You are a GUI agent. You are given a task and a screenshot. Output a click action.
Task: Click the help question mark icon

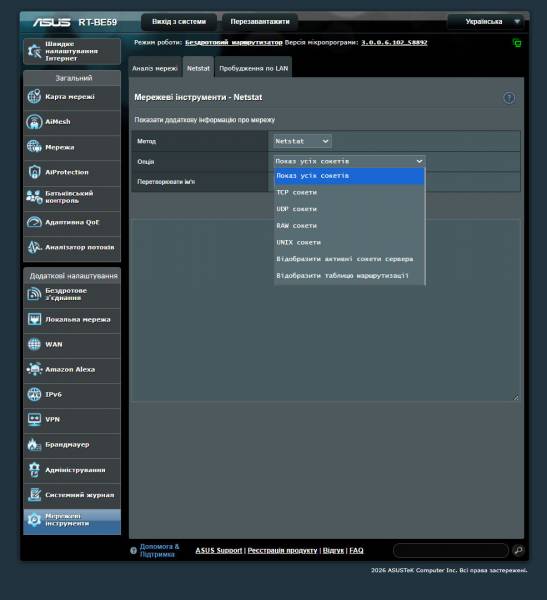pos(509,98)
